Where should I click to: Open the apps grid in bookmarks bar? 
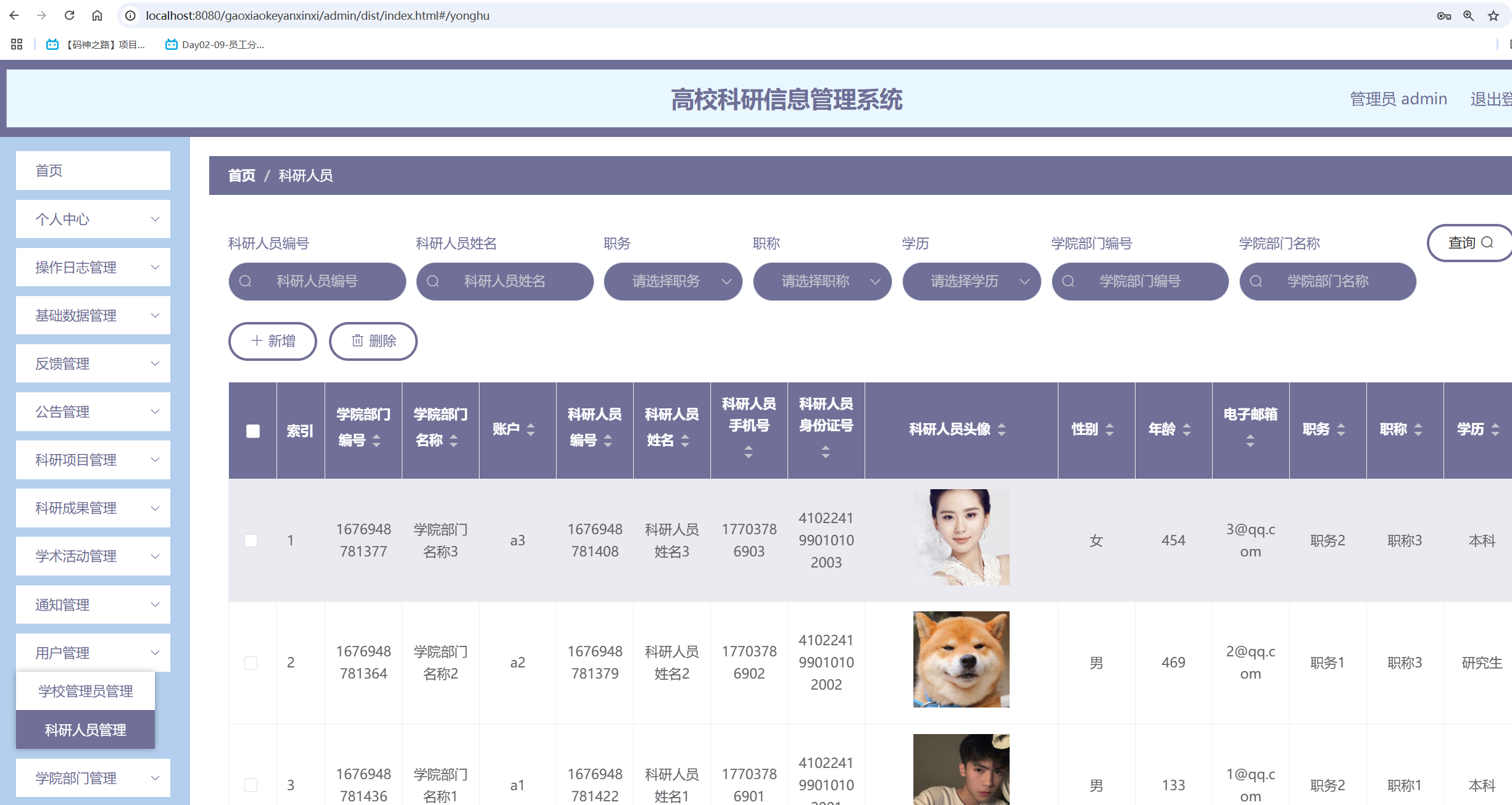pos(17,44)
